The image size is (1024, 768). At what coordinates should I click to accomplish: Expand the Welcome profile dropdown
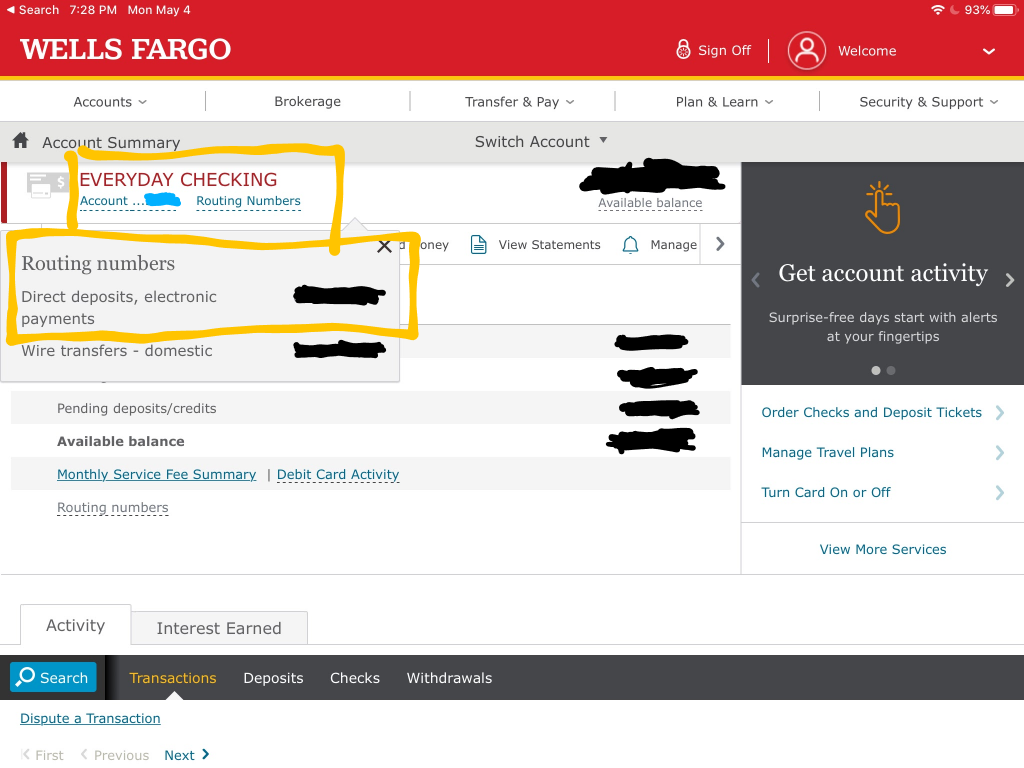[x=989, y=51]
